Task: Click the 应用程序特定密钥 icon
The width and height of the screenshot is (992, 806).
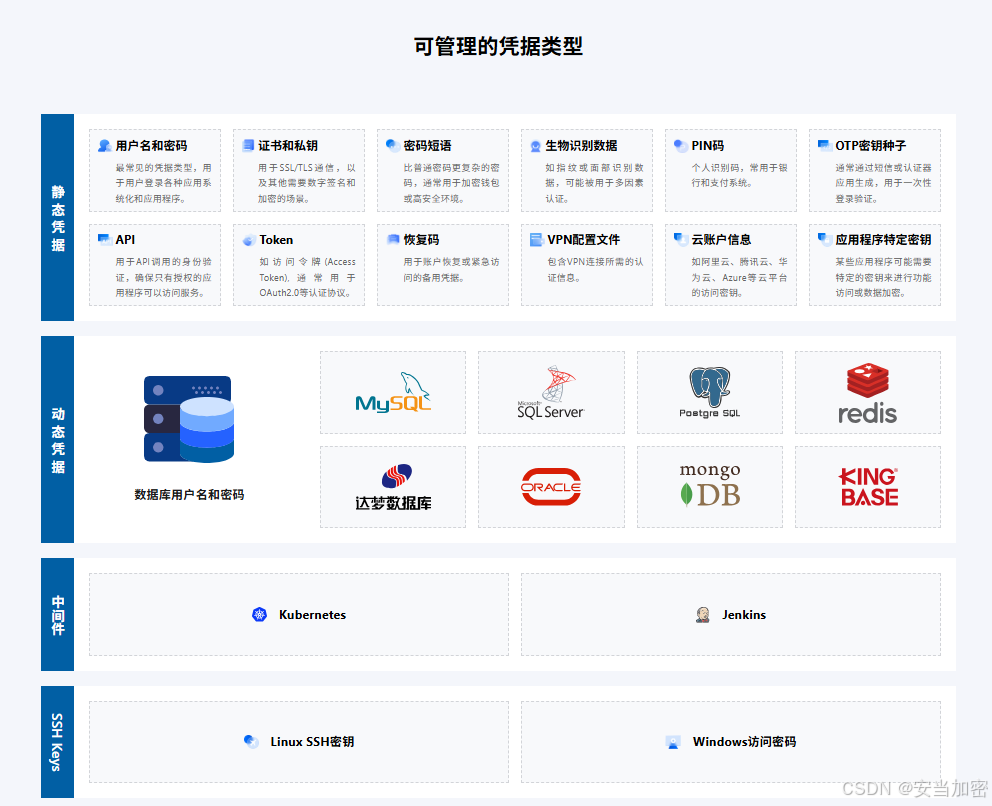Action: tap(825, 239)
